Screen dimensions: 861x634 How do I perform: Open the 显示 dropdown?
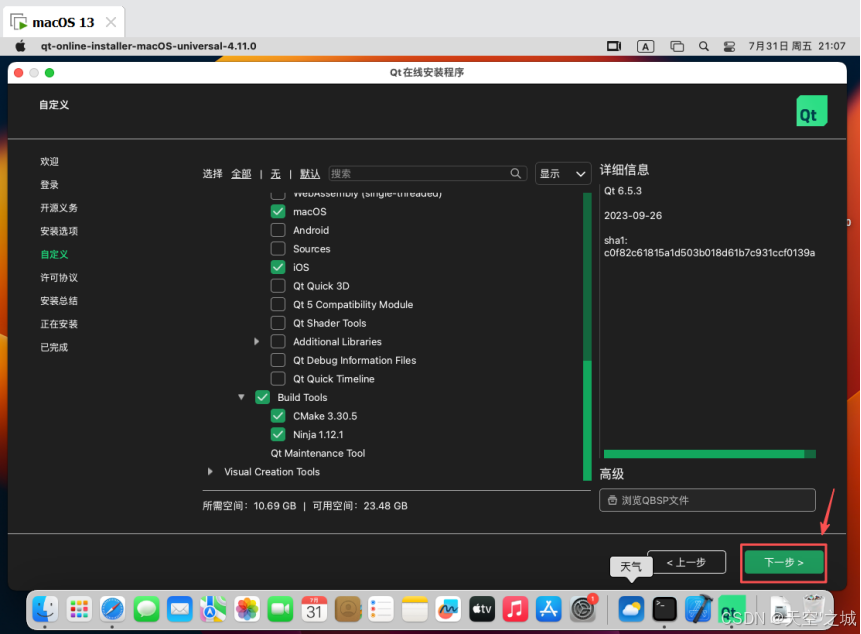563,173
